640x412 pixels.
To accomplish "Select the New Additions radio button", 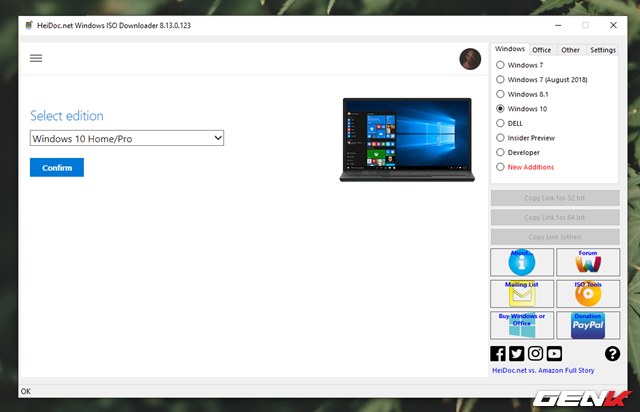I will [500, 167].
